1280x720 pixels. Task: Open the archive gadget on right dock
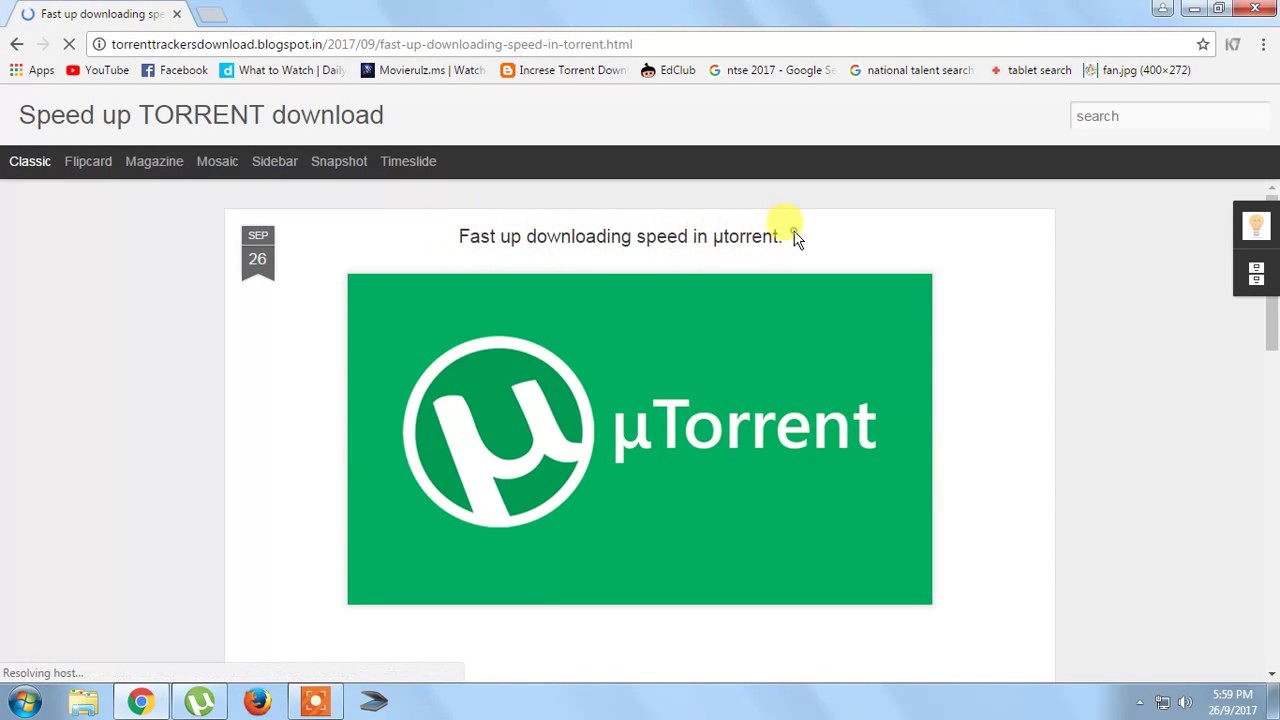coord(1256,273)
